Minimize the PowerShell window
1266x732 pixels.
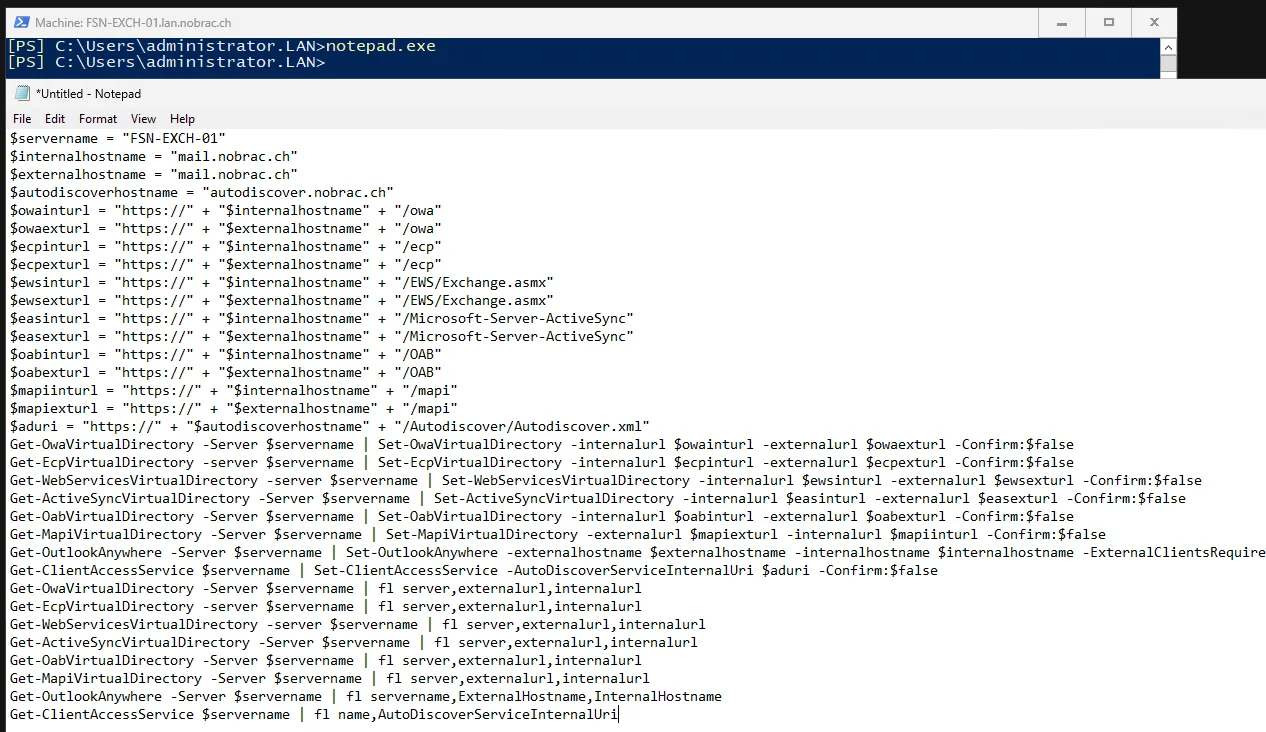coord(1062,22)
